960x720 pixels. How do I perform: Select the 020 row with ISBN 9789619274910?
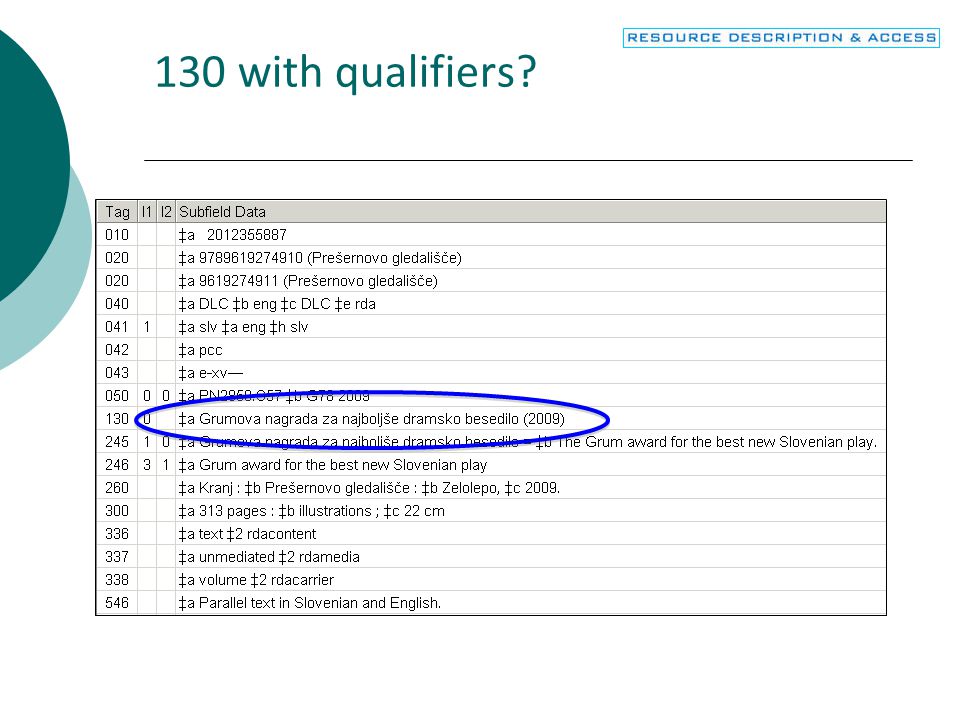pos(491,258)
